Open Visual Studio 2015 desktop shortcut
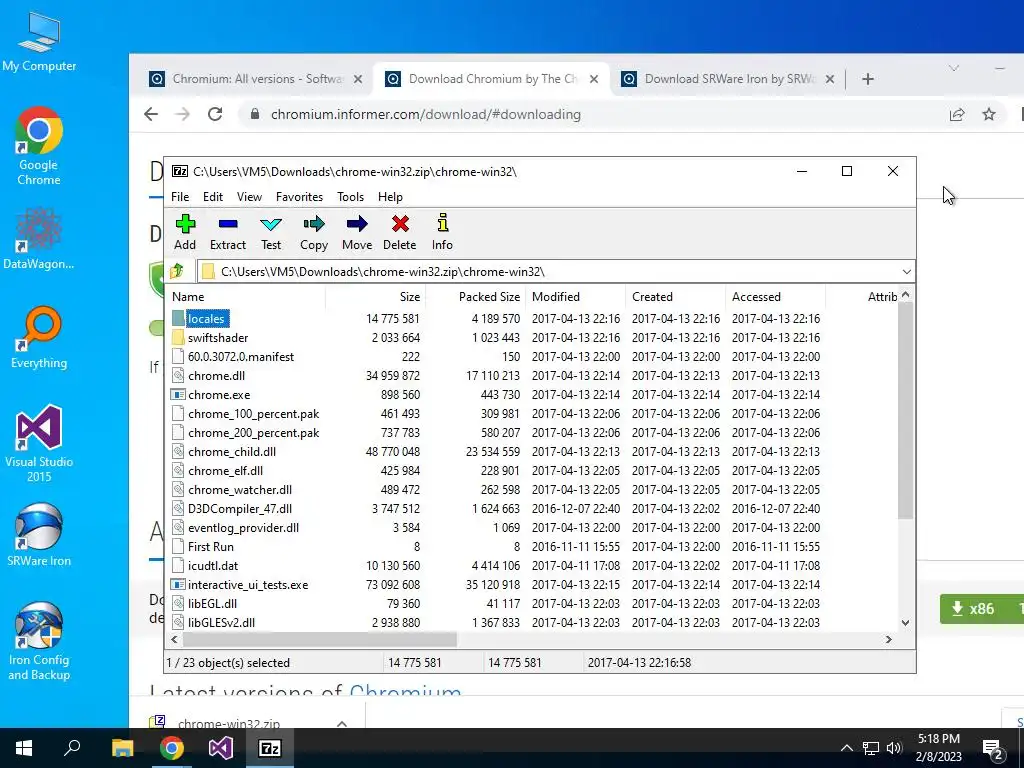This screenshot has width=1024, height=768. coord(39,444)
